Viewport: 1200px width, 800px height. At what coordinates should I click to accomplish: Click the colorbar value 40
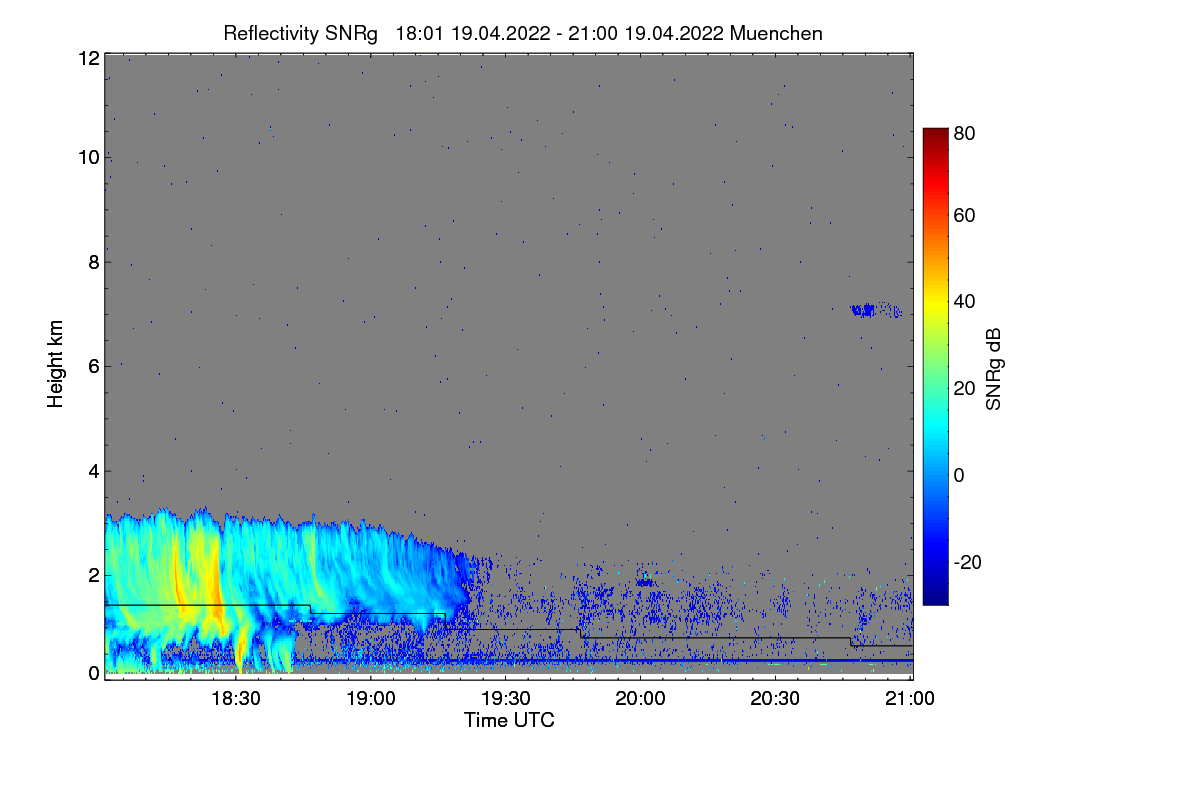pyautogui.click(x=965, y=302)
